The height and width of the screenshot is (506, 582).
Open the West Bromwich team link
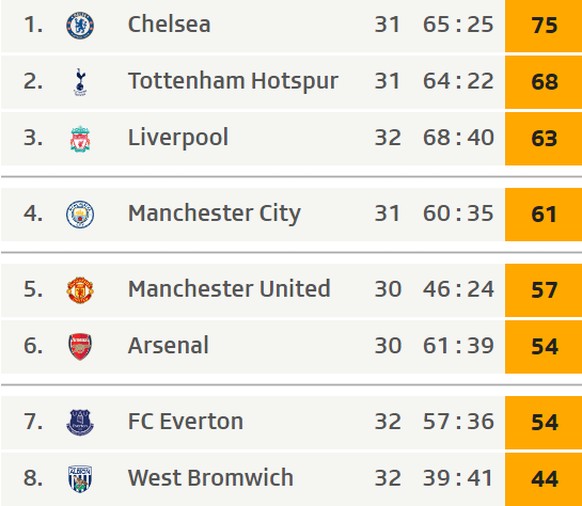point(210,478)
